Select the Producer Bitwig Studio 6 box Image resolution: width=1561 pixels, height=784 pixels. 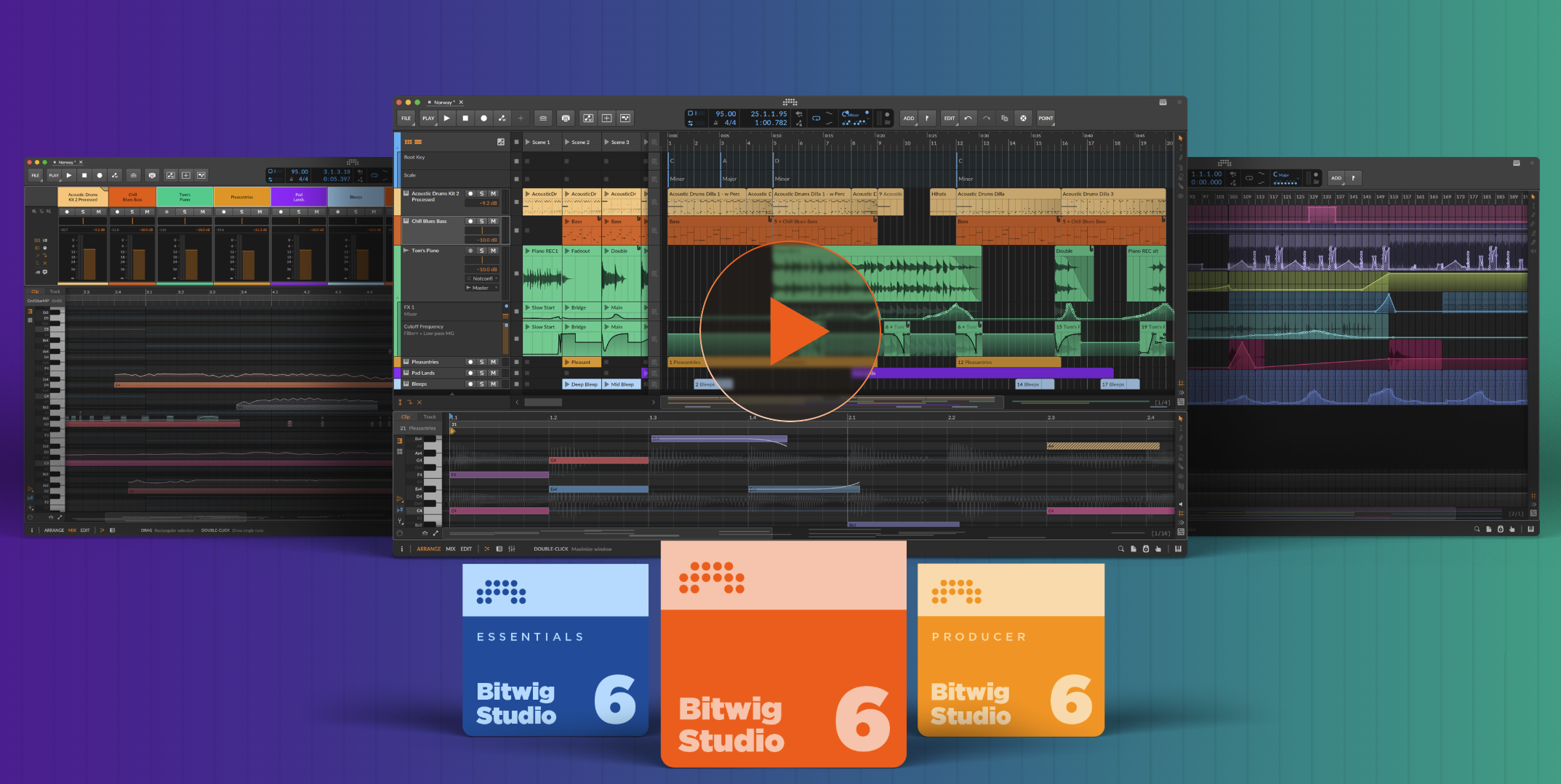1011,650
